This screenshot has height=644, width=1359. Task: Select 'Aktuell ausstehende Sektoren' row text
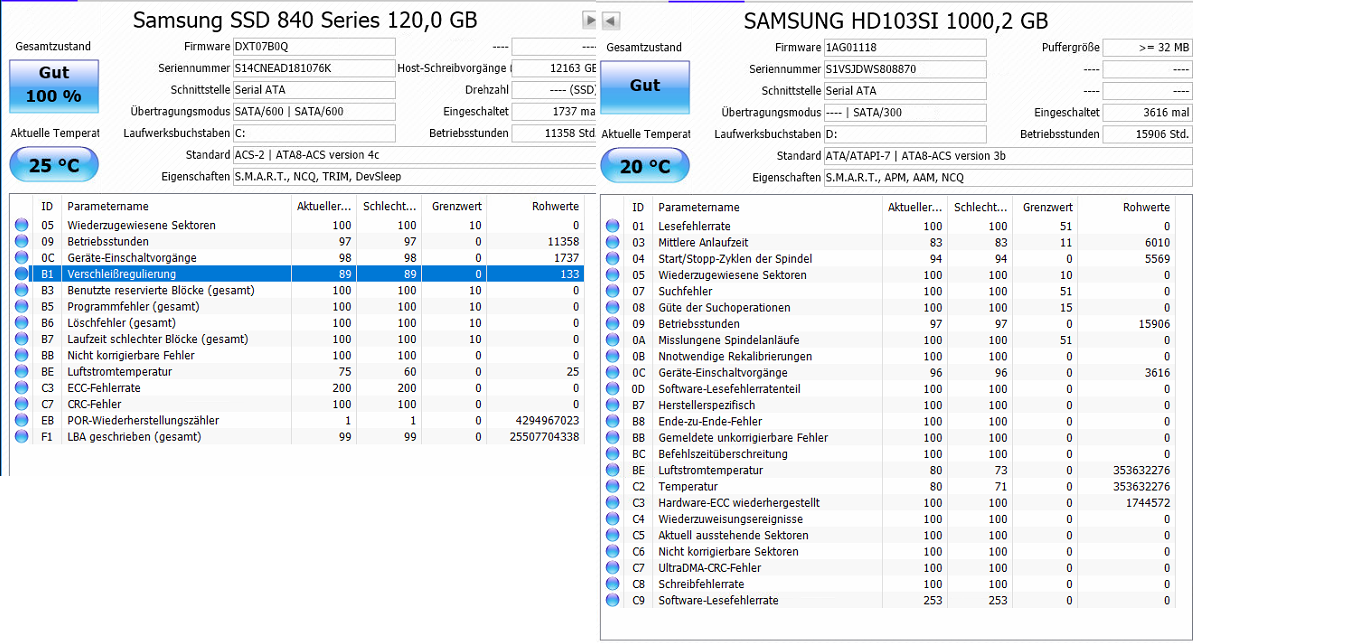pyautogui.click(x=734, y=535)
